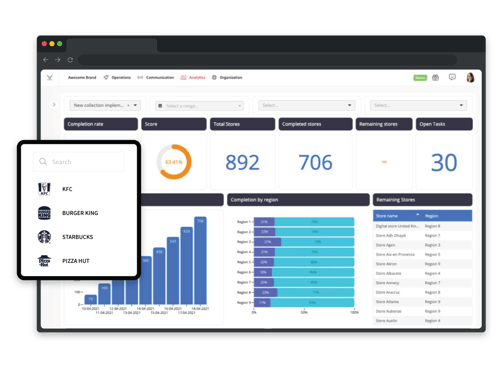Image resolution: width=500 pixels, height=391 pixels.
Task: Open the Operations menu
Action: [117, 77]
